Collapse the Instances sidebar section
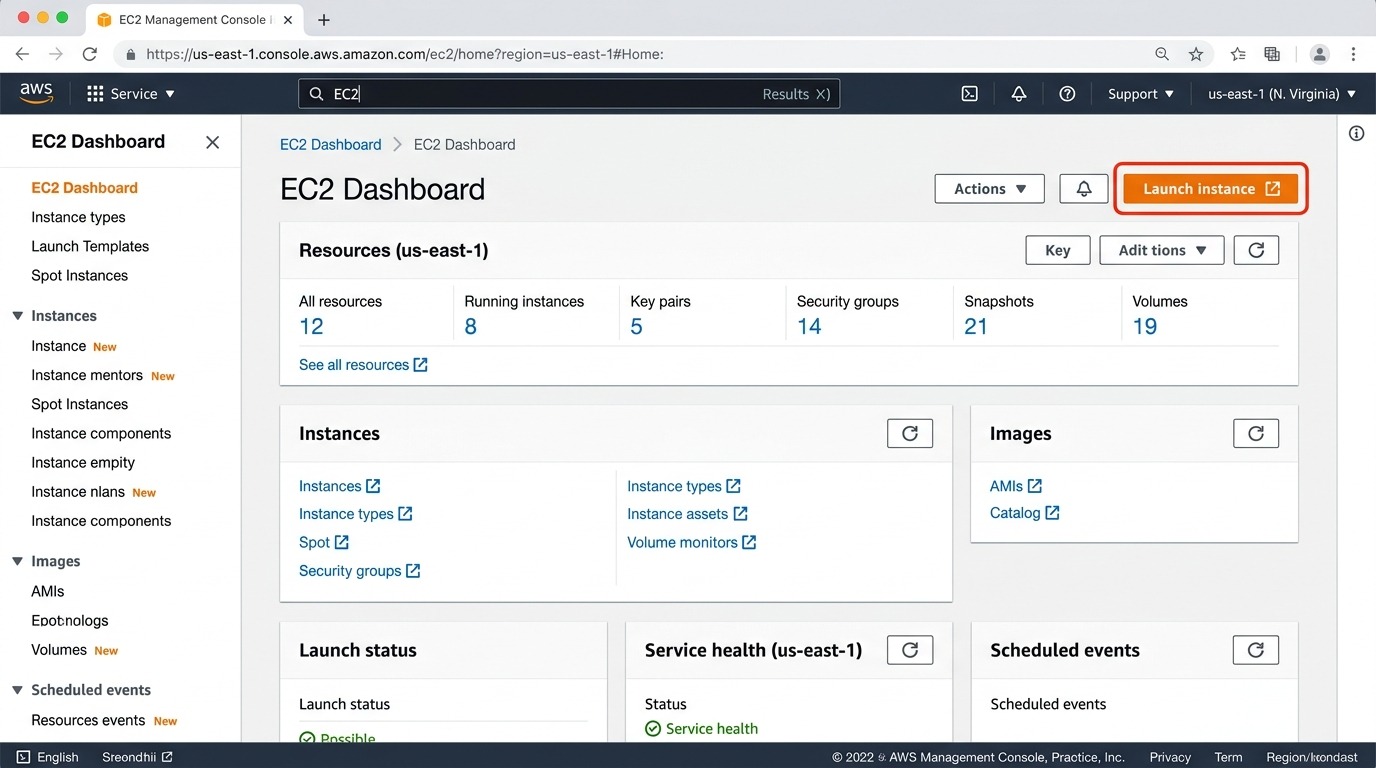 coord(17,316)
